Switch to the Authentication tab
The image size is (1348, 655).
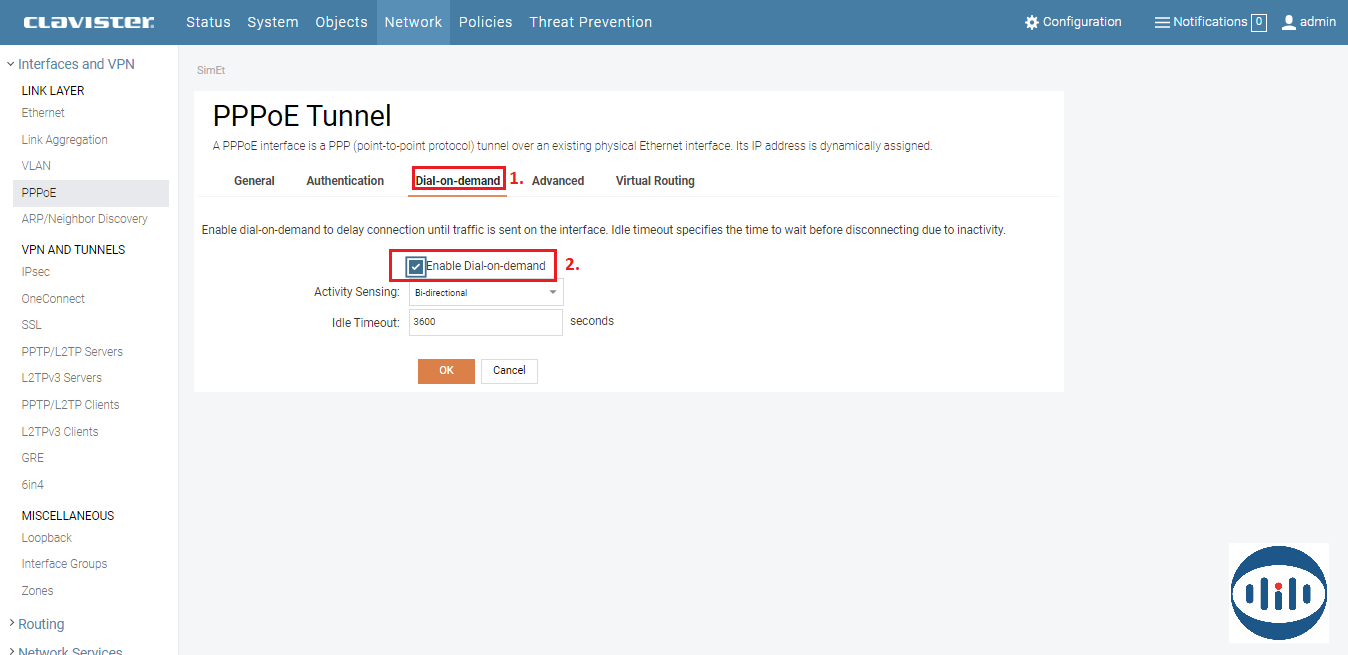(x=345, y=181)
